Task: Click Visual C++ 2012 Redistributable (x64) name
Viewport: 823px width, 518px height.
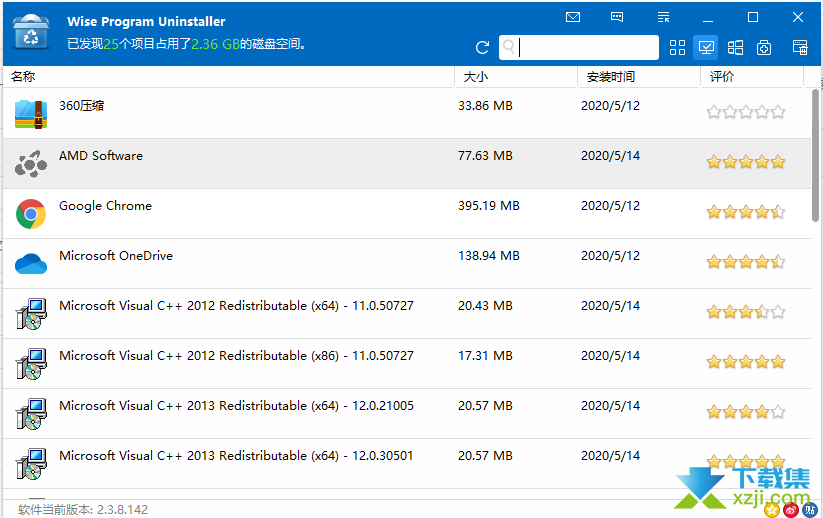Action: pyautogui.click(x=236, y=305)
